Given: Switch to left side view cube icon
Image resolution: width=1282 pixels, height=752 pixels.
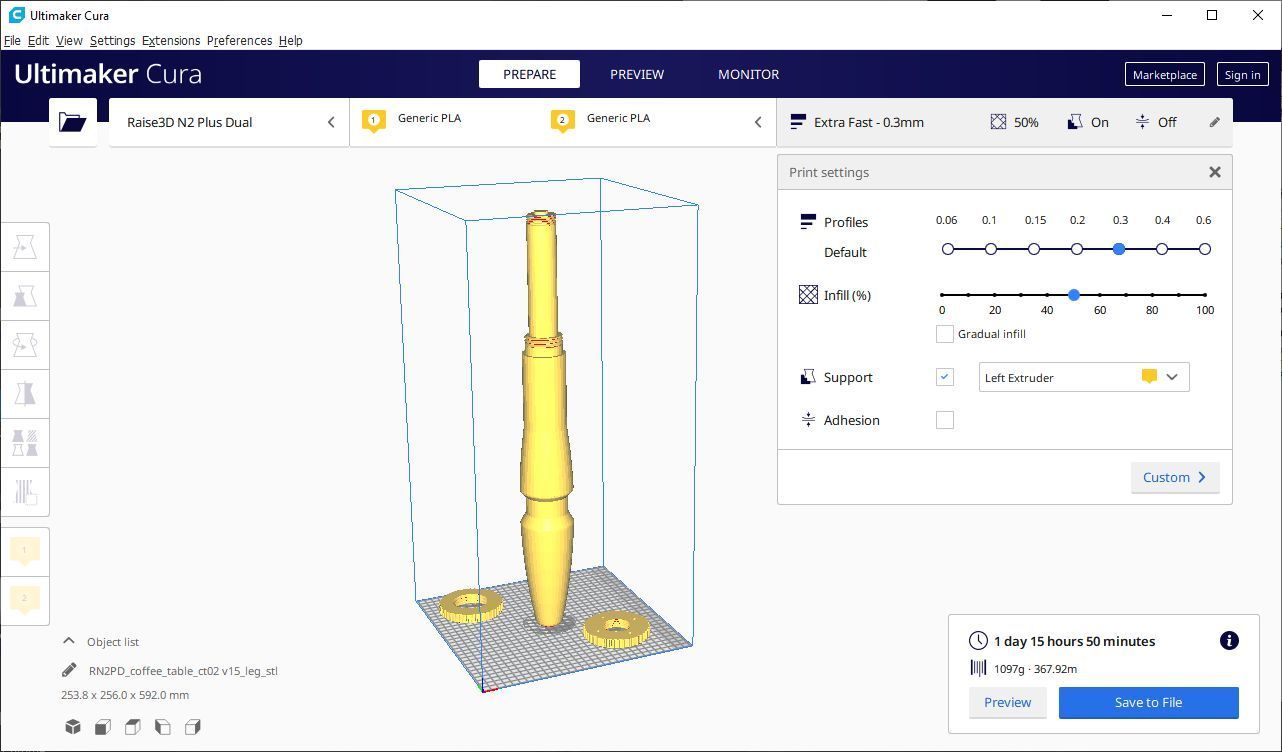Looking at the screenshot, I should (163, 727).
